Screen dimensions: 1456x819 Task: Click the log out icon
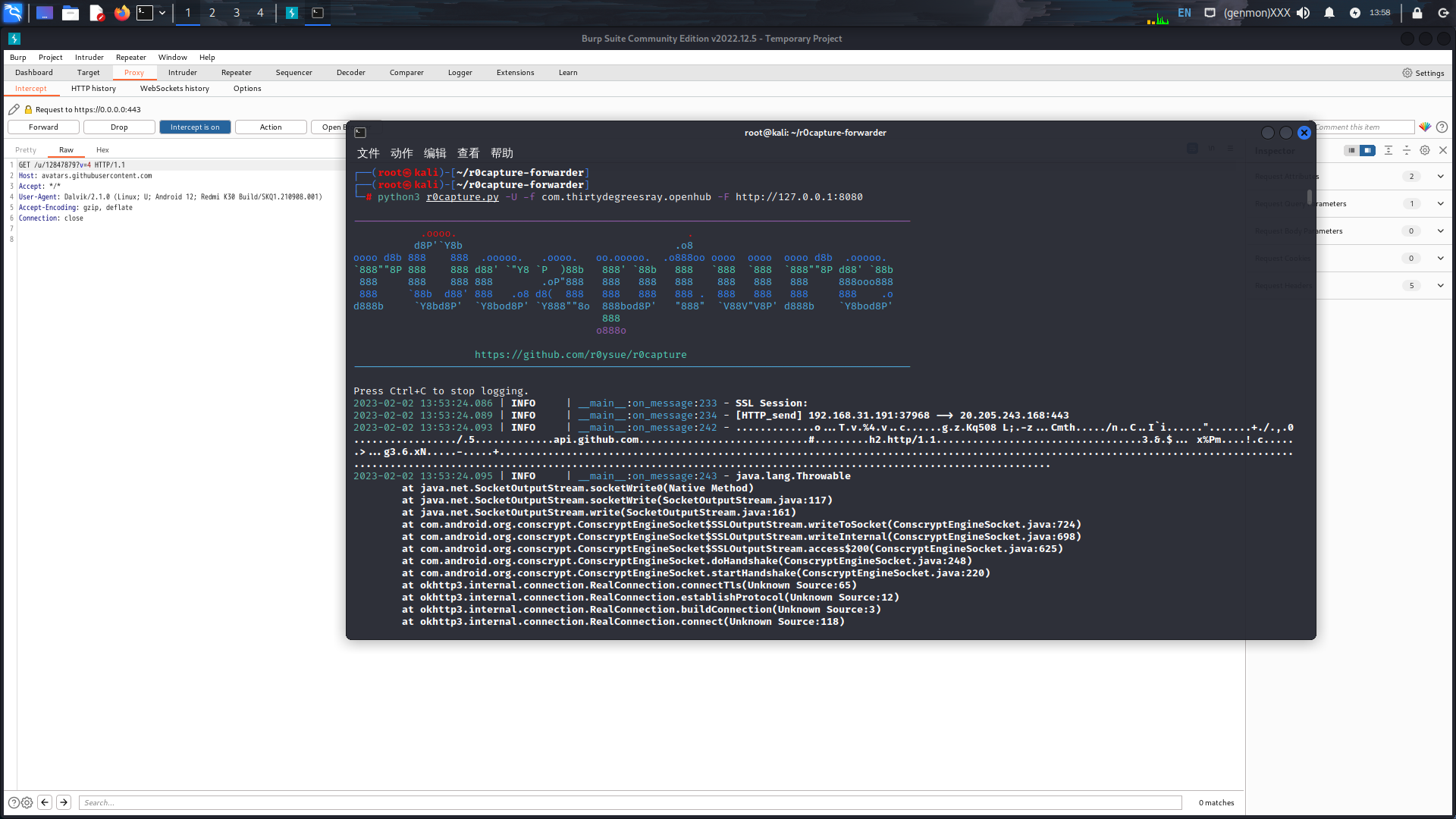tap(1443, 13)
